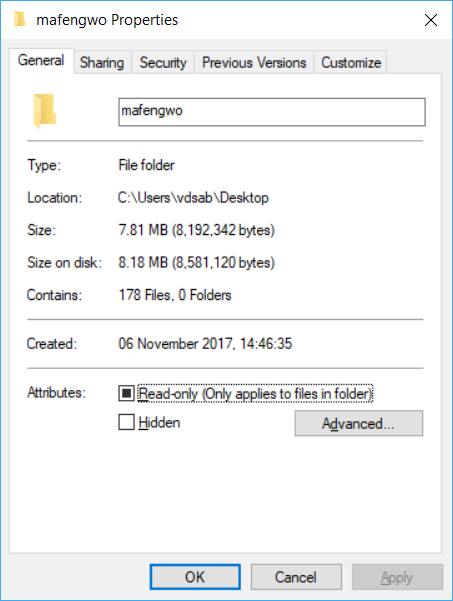Switch to the Security tab
The height and width of the screenshot is (601, 453).
pos(163,62)
